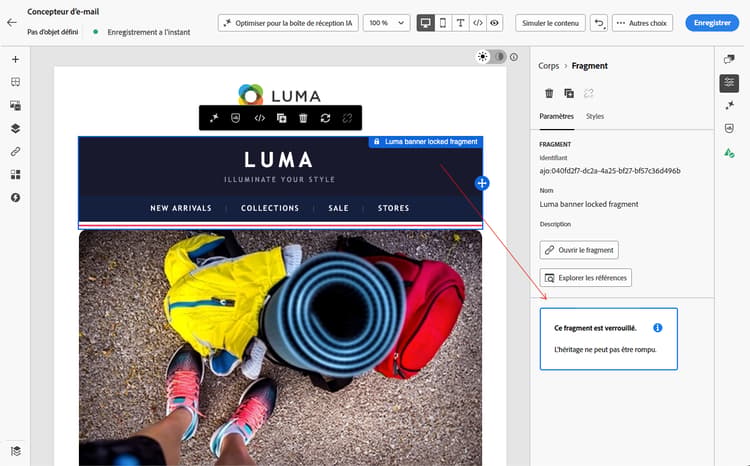Toggle the preview eye icon
This screenshot has height=466, width=750.
pyautogui.click(x=494, y=22)
